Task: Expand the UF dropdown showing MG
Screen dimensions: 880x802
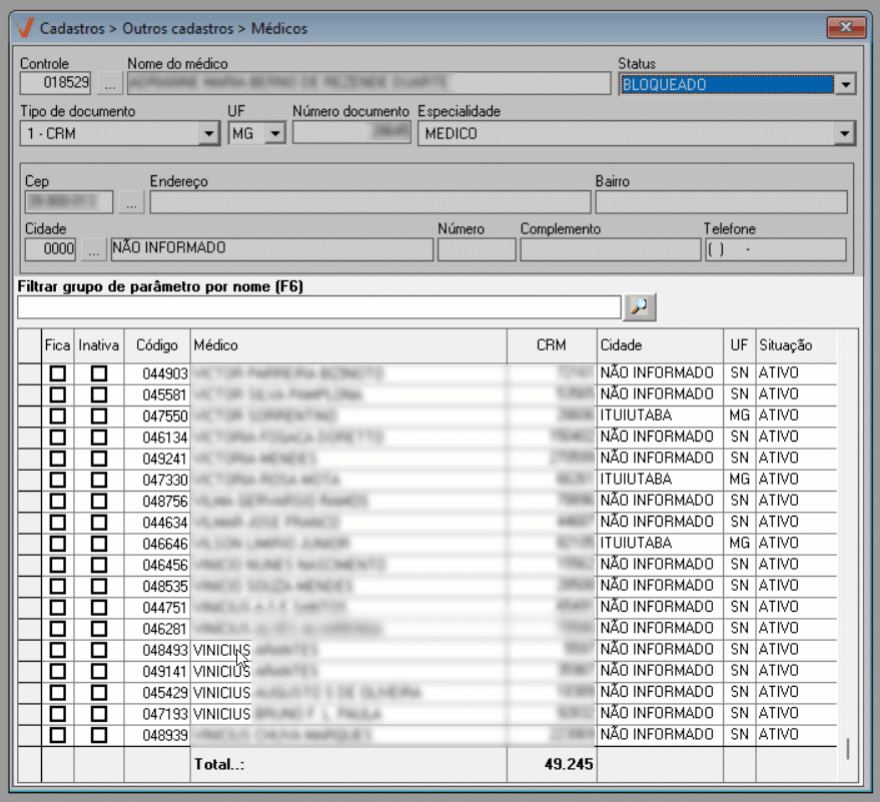Action: (276, 133)
